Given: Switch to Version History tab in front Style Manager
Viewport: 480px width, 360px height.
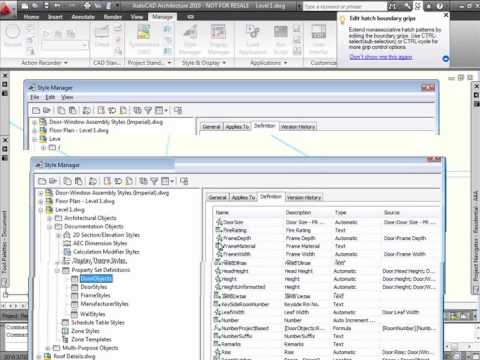Looking at the screenshot, I should tap(304, 197).
